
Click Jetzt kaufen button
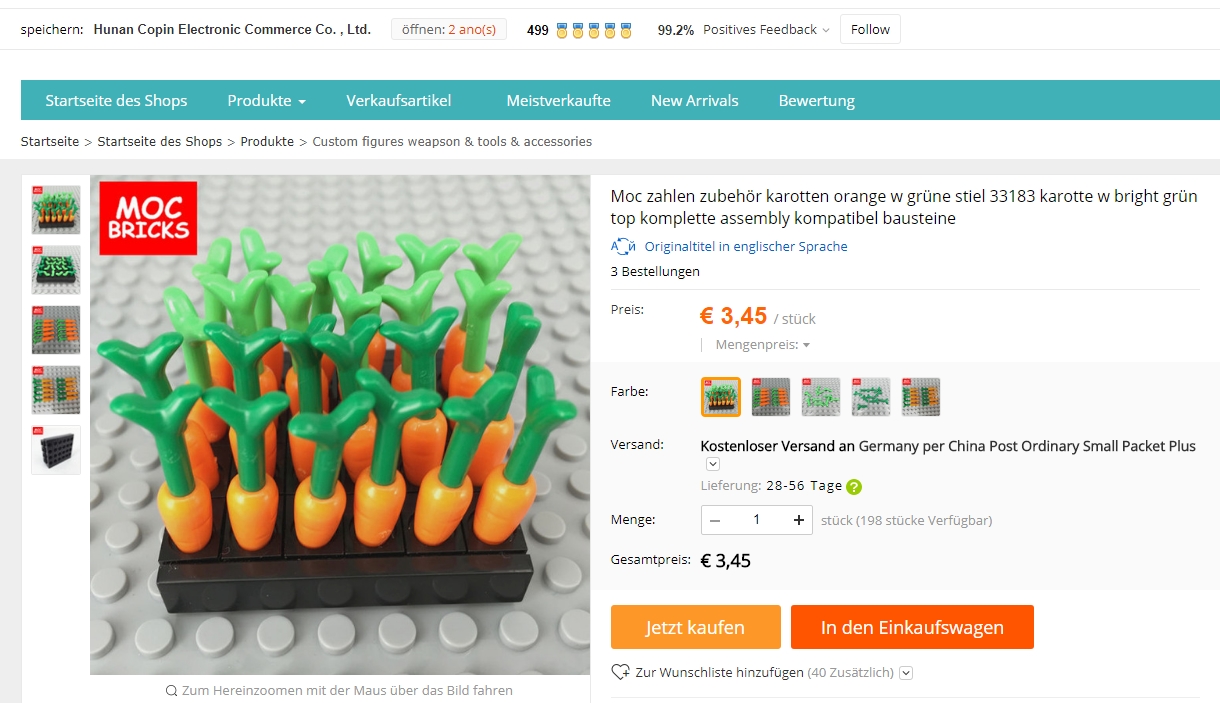coord(695,627)
